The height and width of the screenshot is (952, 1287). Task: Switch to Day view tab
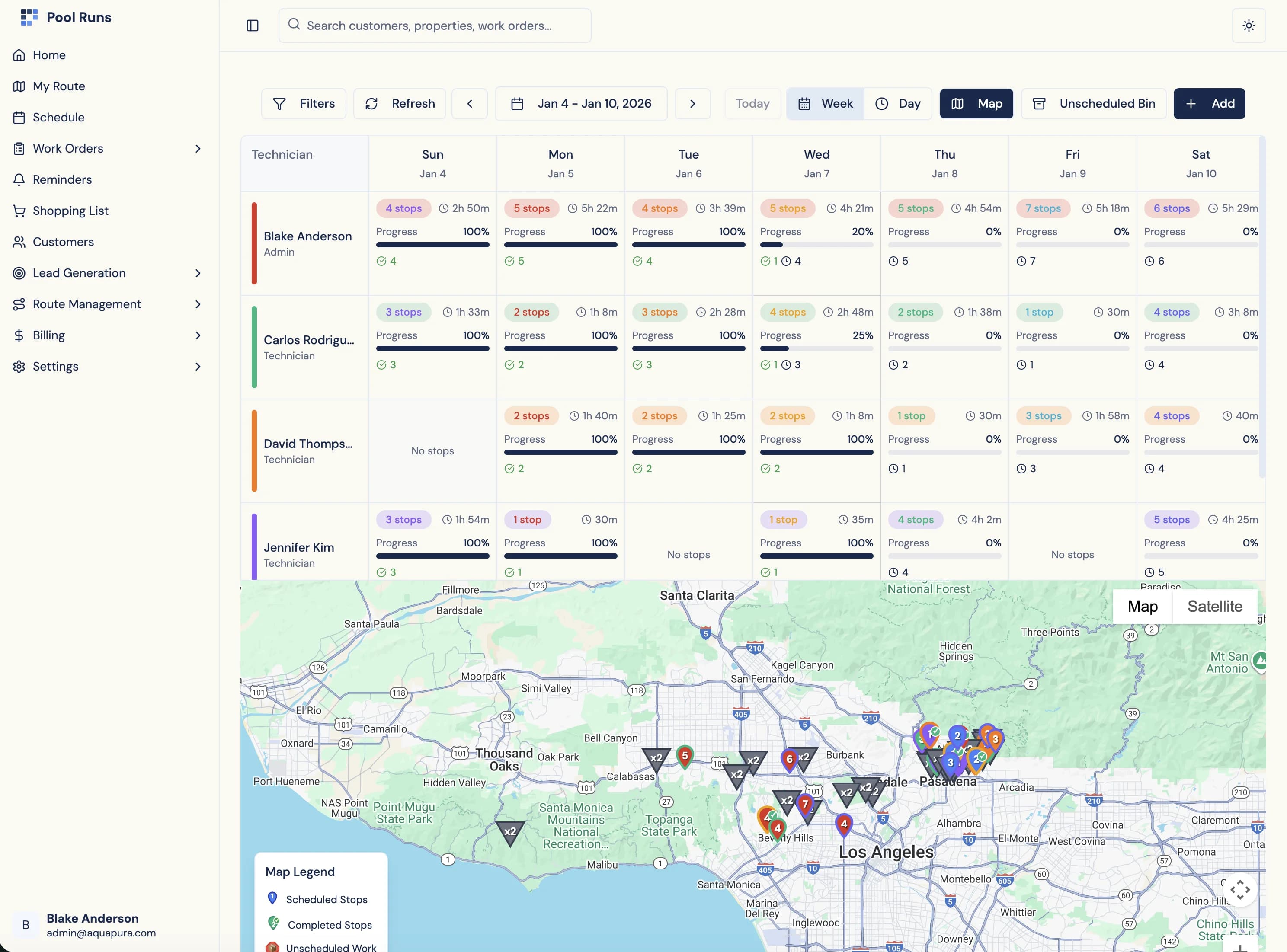tap(899, 104)
